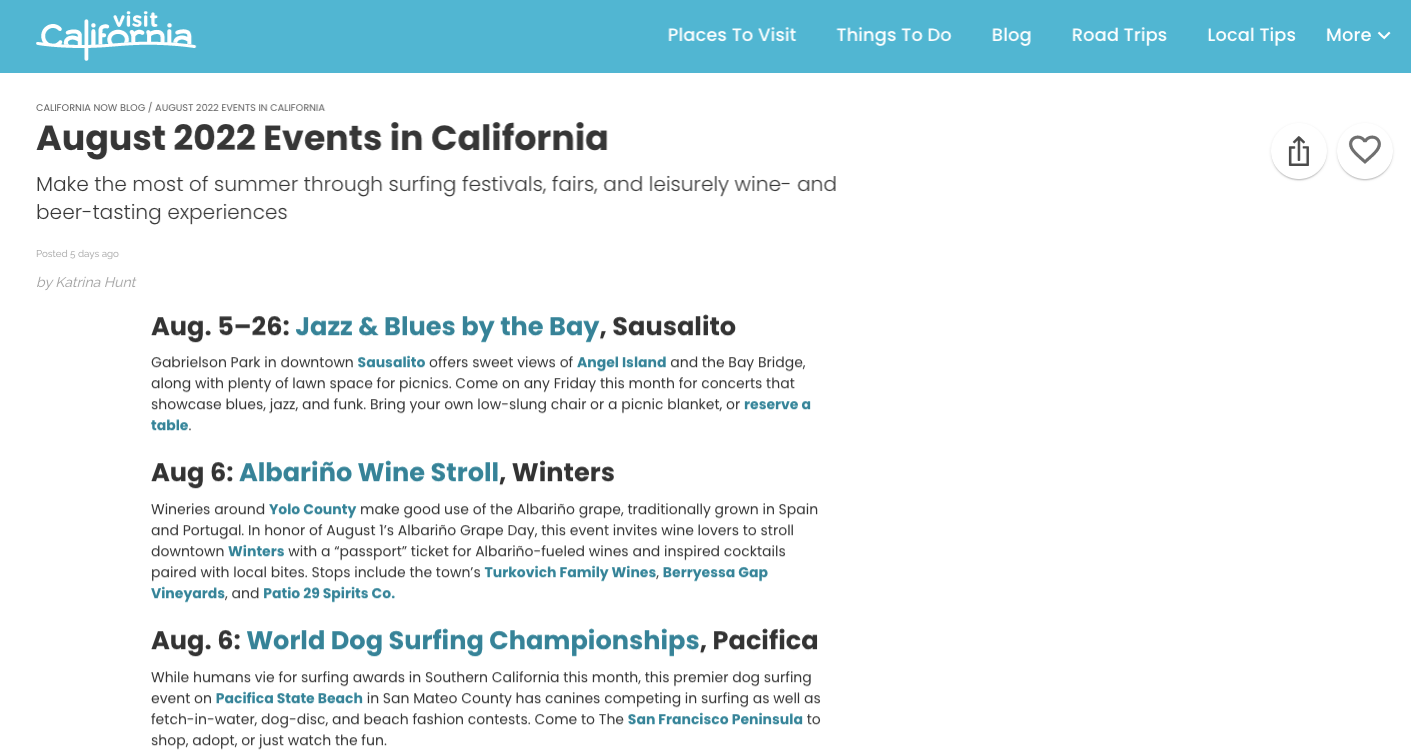Open Albariño Wine Stroll heading link
The image size is (1411, 751).
click(x=369, y=471)
